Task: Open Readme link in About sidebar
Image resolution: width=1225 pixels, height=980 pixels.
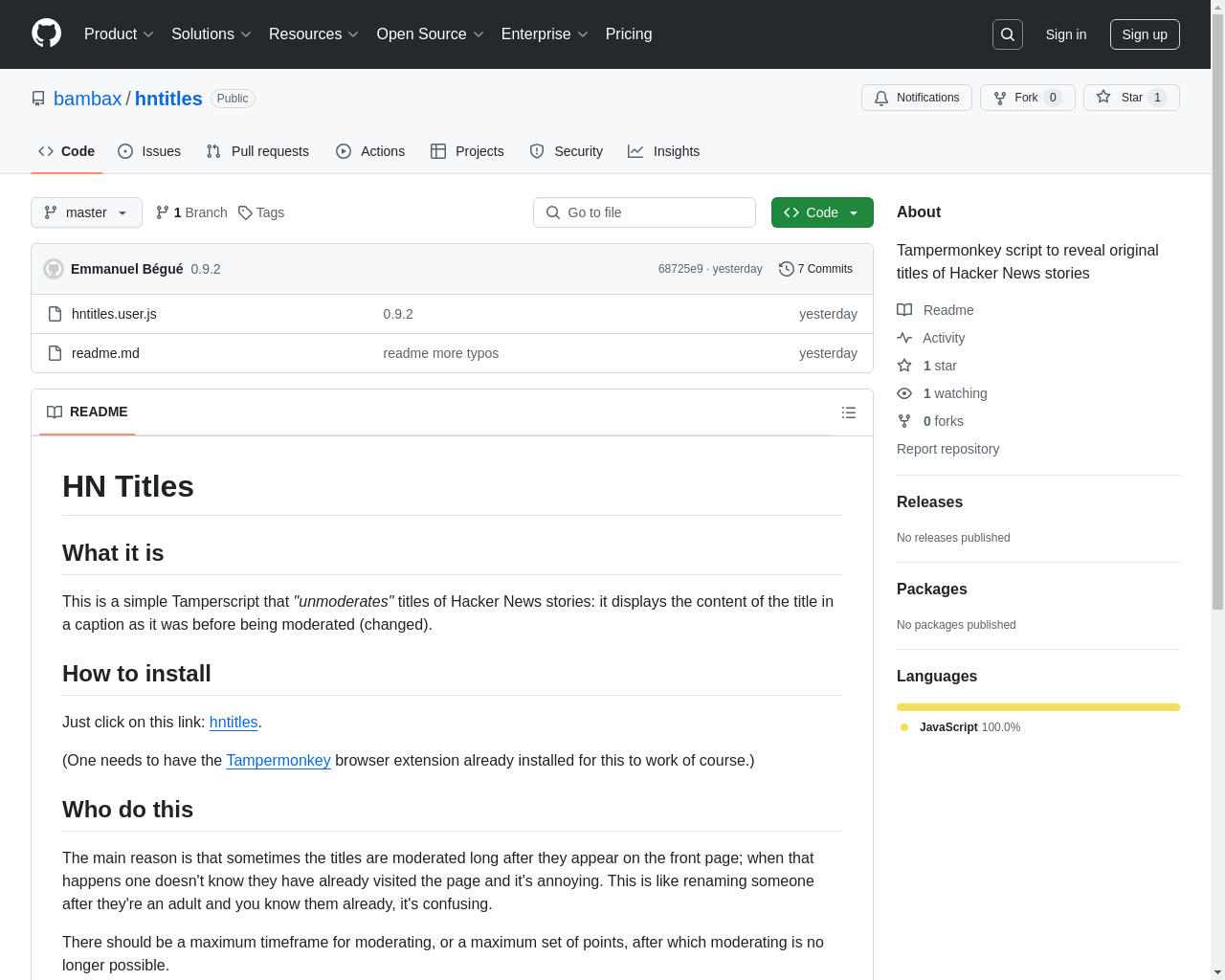Action: (x=935, y=310)
